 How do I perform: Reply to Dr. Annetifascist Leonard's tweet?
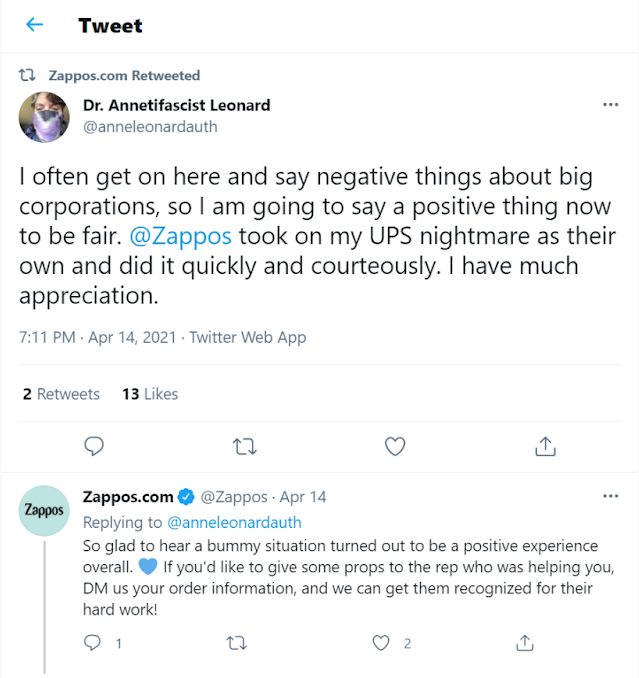click(x=95, y=445)
